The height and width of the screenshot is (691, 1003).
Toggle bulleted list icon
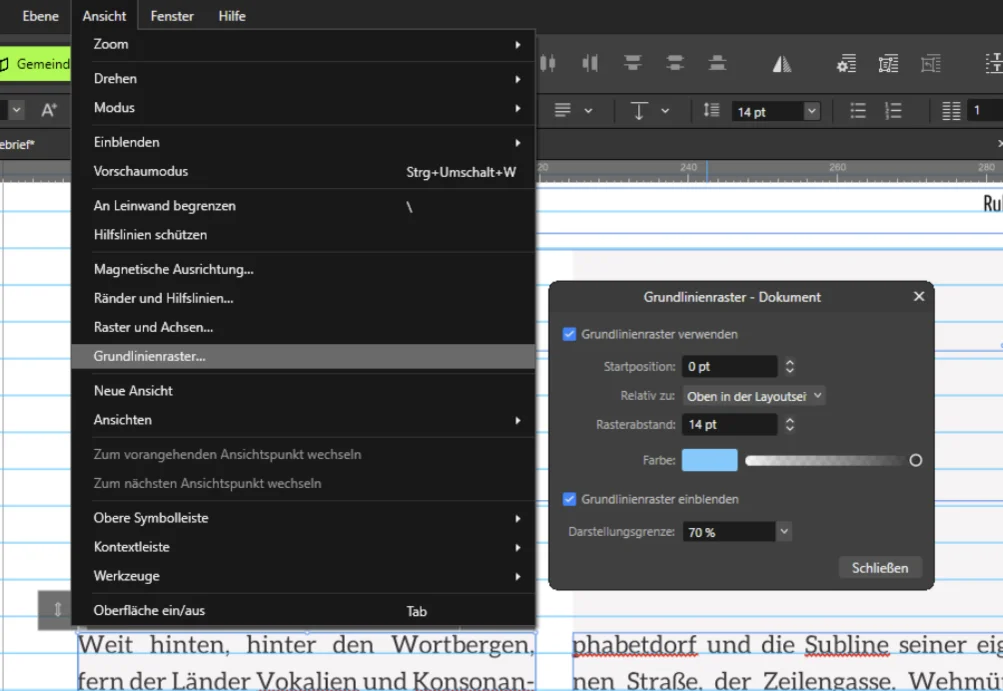coord(858,111)
